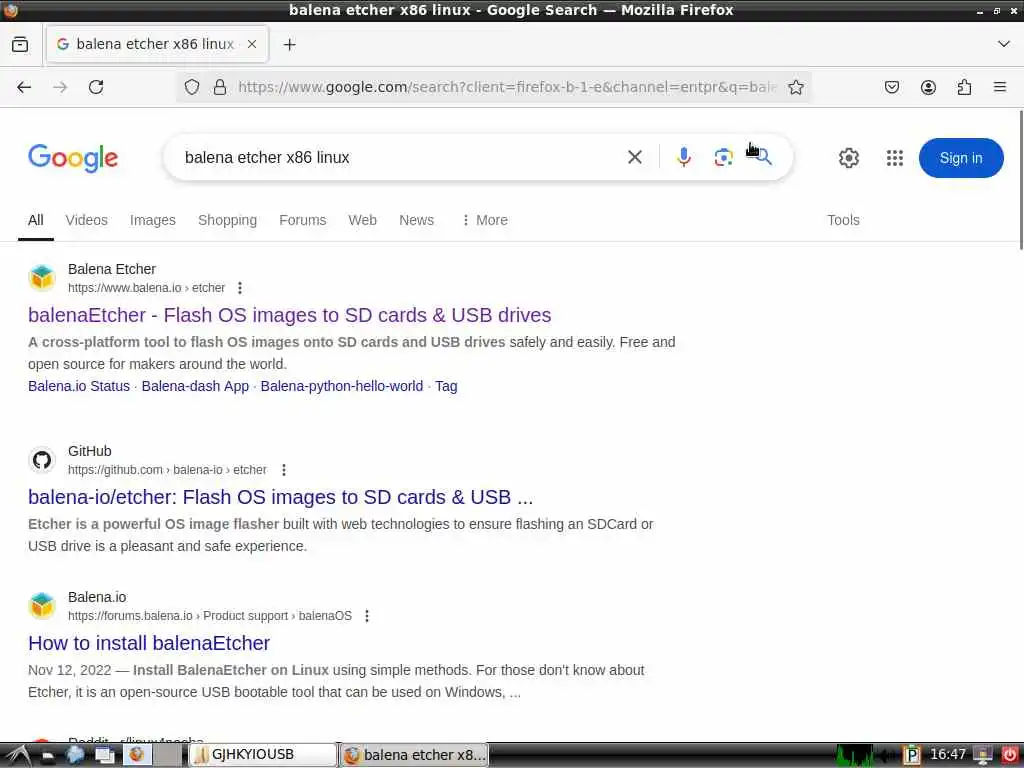Start voice search with microphone icon
The width and height of the screenshot is (1024, 768).
tap(684, 157)
